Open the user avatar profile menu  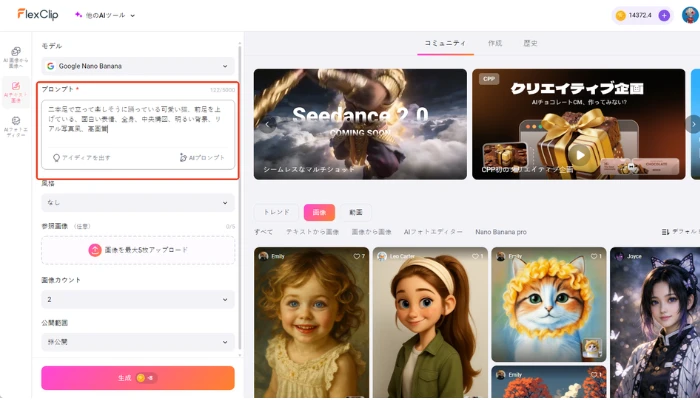tap(690, 15)
